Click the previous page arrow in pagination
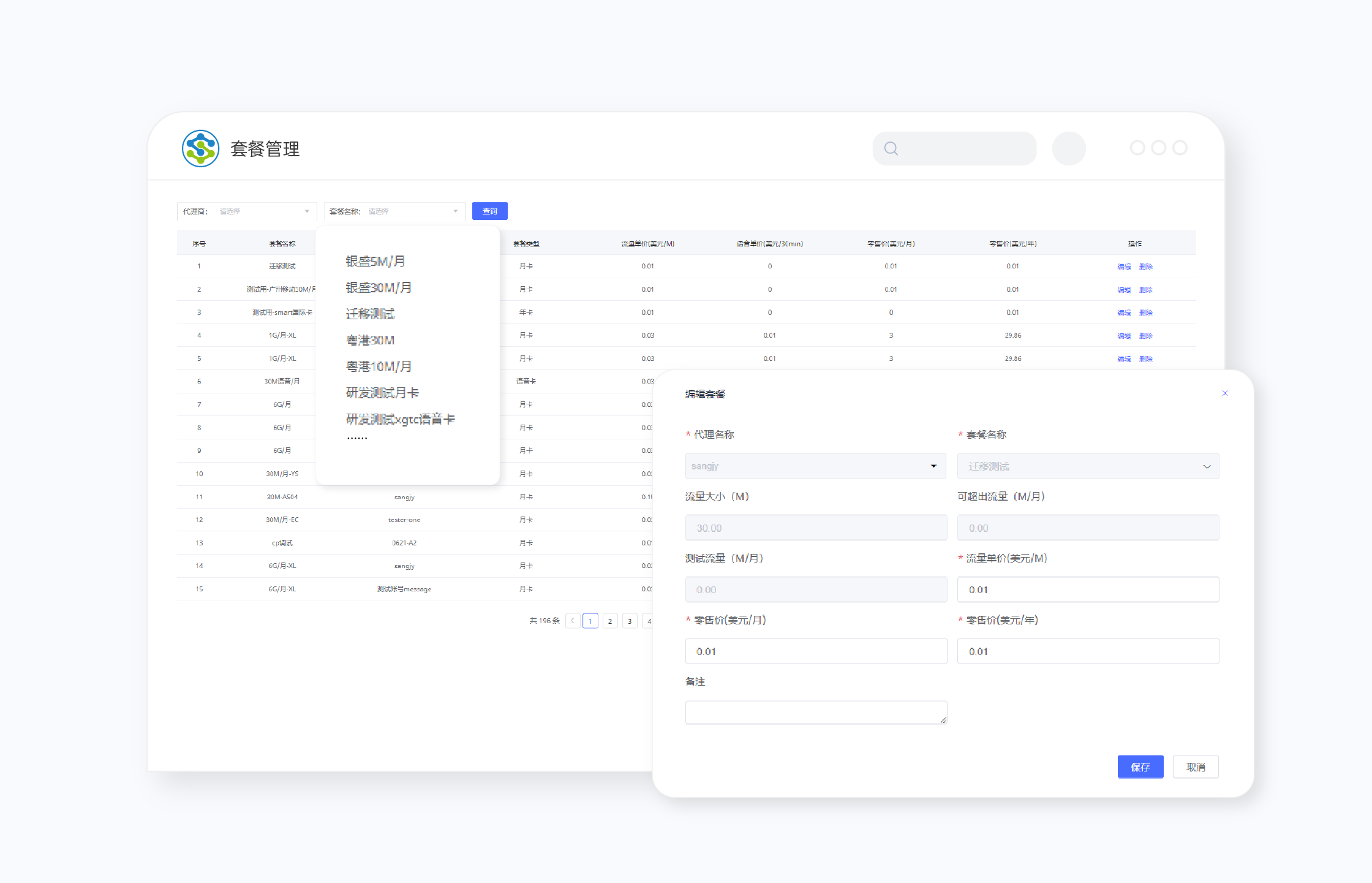This screenshot has width=1372, height=883. point(573,621)
